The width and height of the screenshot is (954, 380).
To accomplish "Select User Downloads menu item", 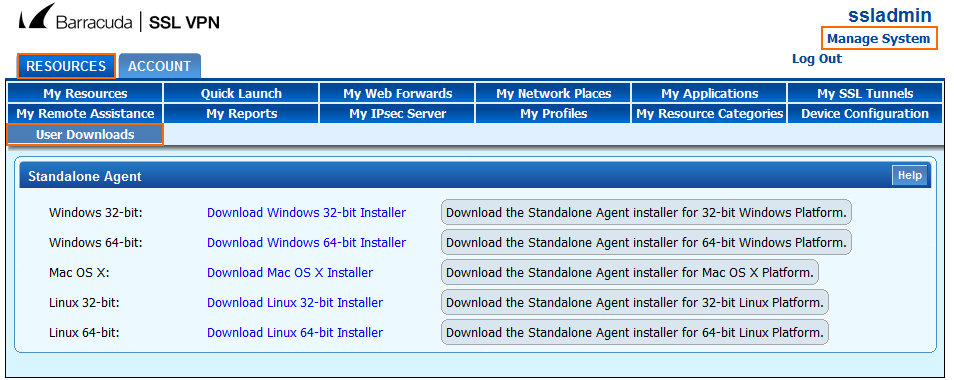I will [x=85, y=134].
